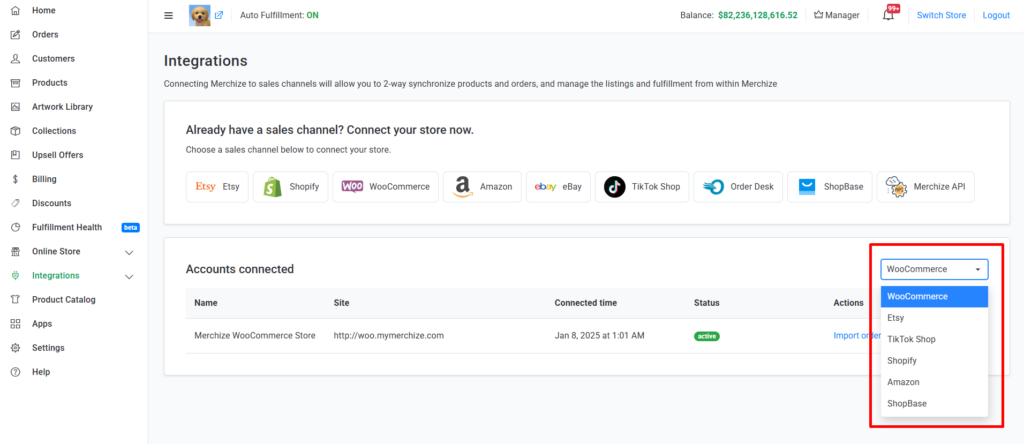This screenshot has height=444, width=1024.
Task: Click the Orders pencil icon in sidebar
Action: pyautogui.click(x=16, y=35)
